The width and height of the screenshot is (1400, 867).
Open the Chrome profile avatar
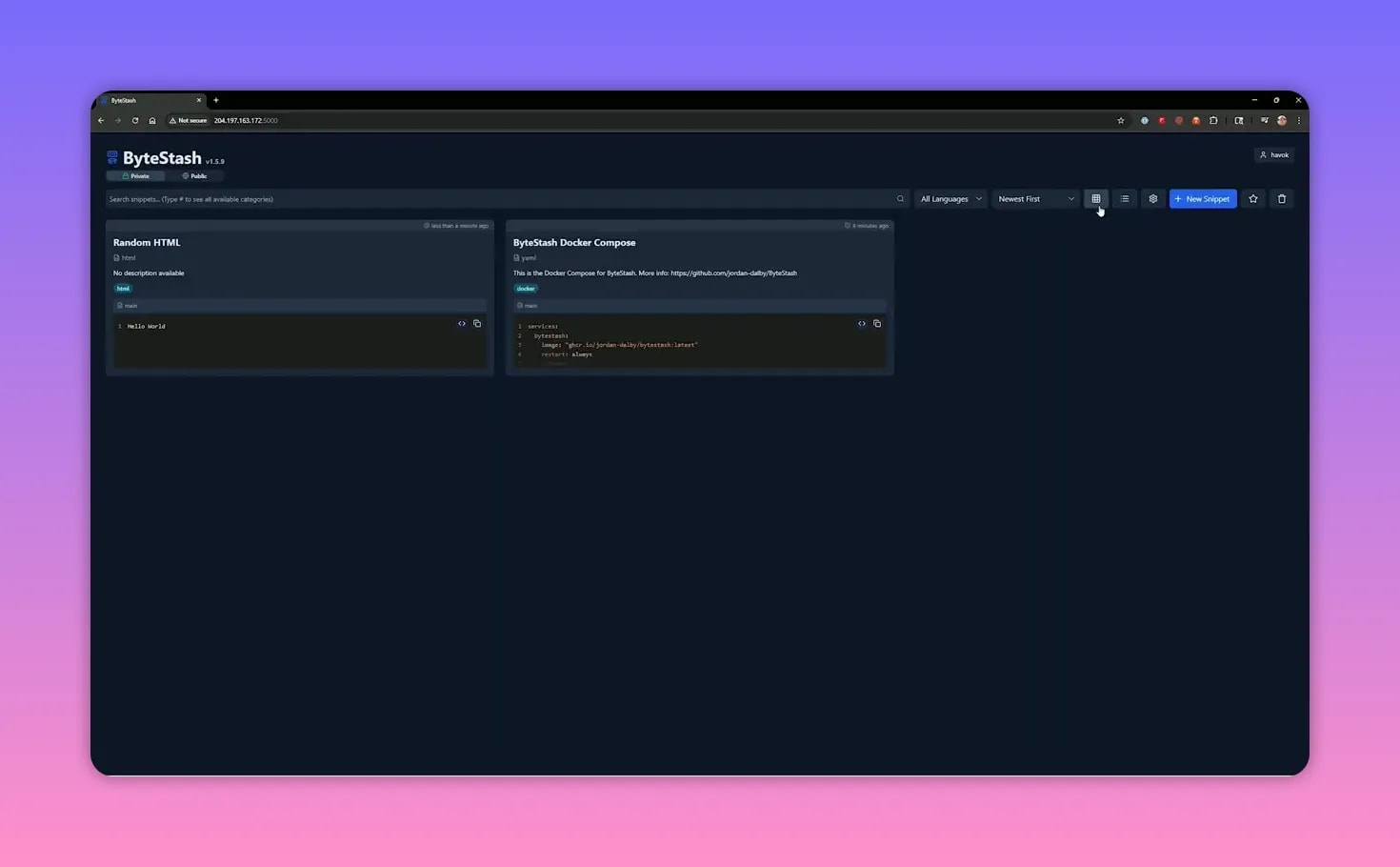click(1282, 121)
